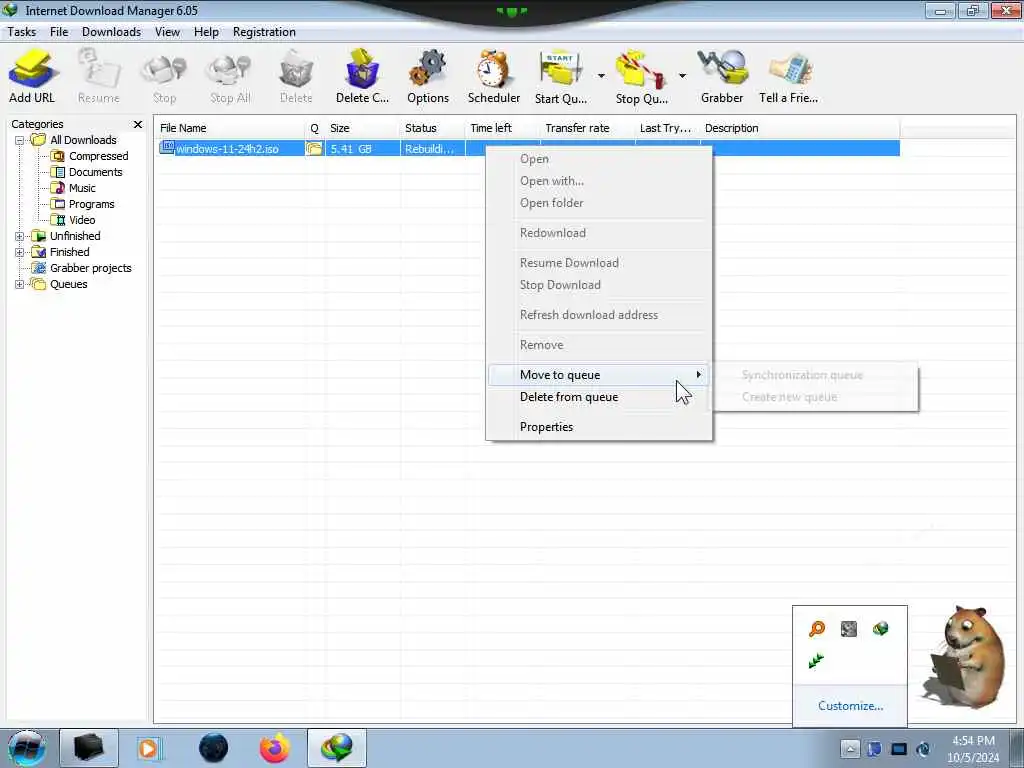Open the Registration menu
The image size is (1024, 768).
(264, 32)
